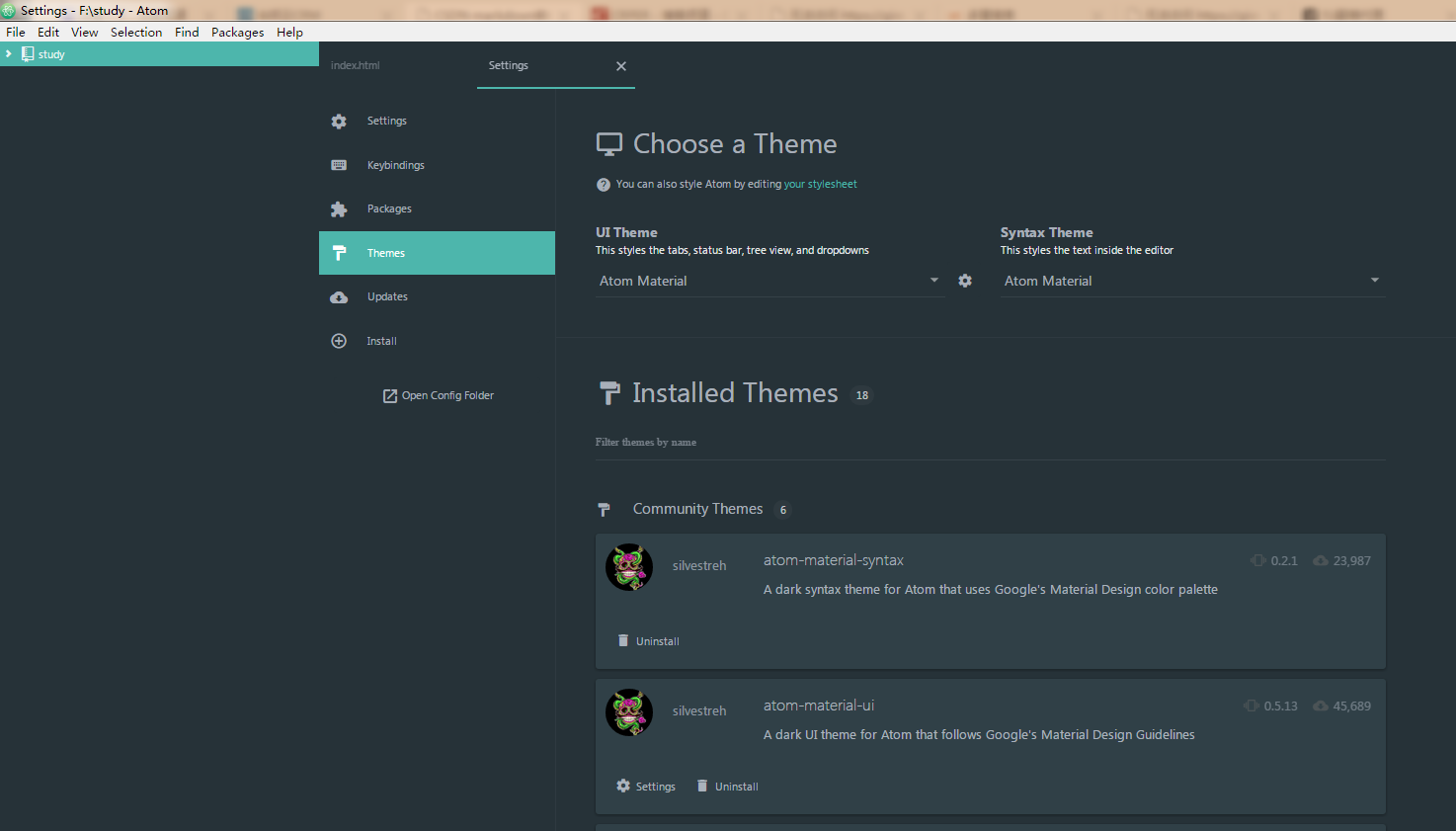This screenshot has height=831, width=1456.
Task: Open UI theme settings gear icon
Action: point(965,281)
